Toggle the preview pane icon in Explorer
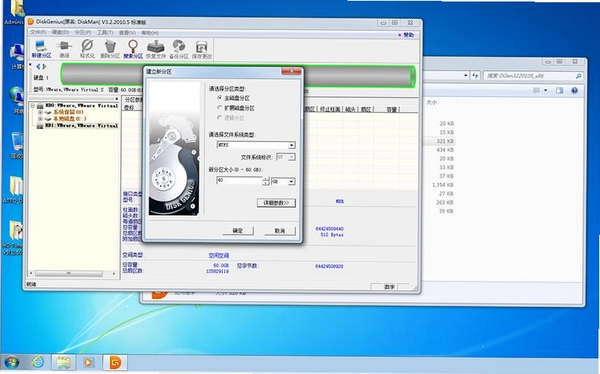Image resolution: width=600 pixels, height=374 pixels. [x=559, y=90]
